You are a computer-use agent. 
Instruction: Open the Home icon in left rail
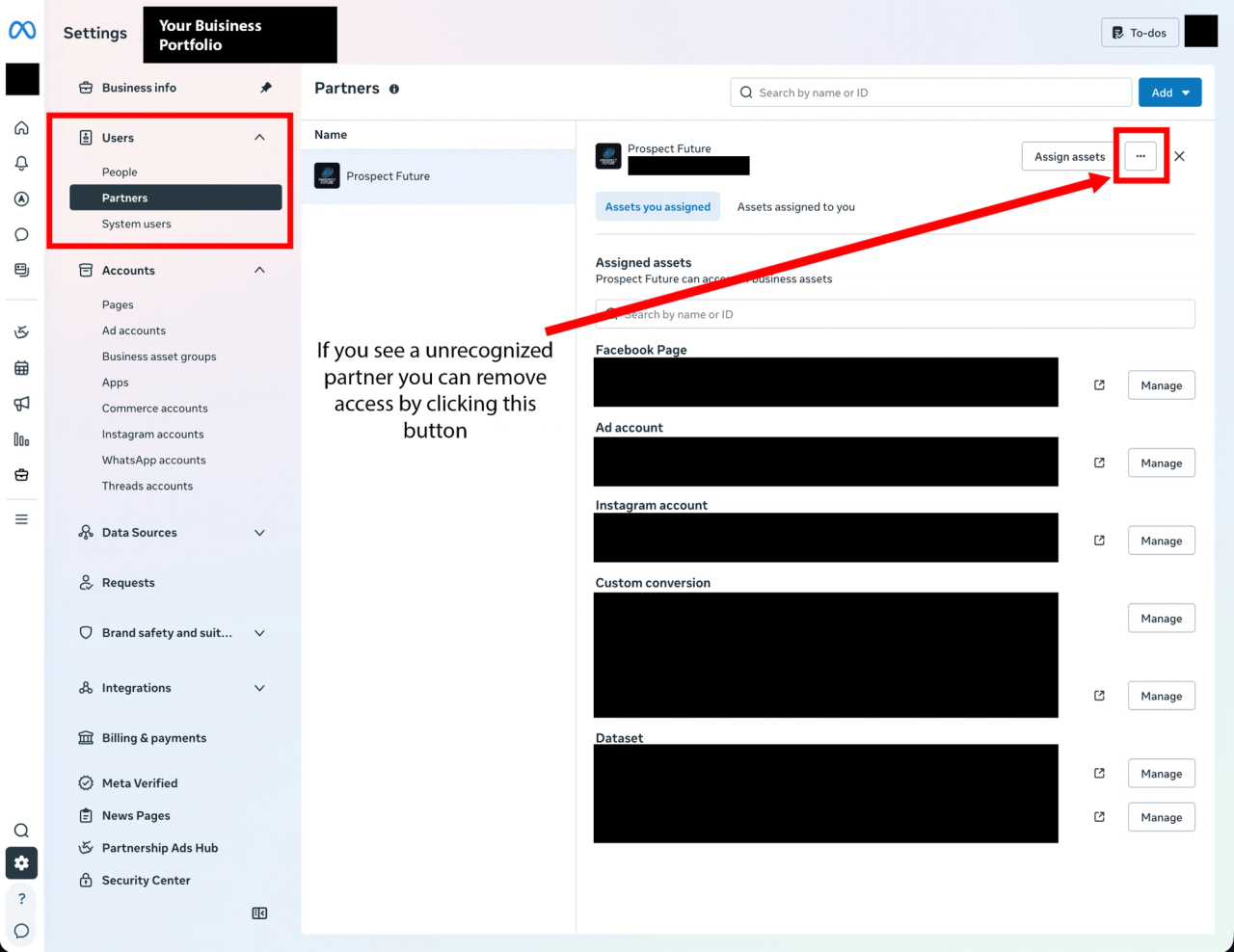pyautogui.click(x=21, y=128)
